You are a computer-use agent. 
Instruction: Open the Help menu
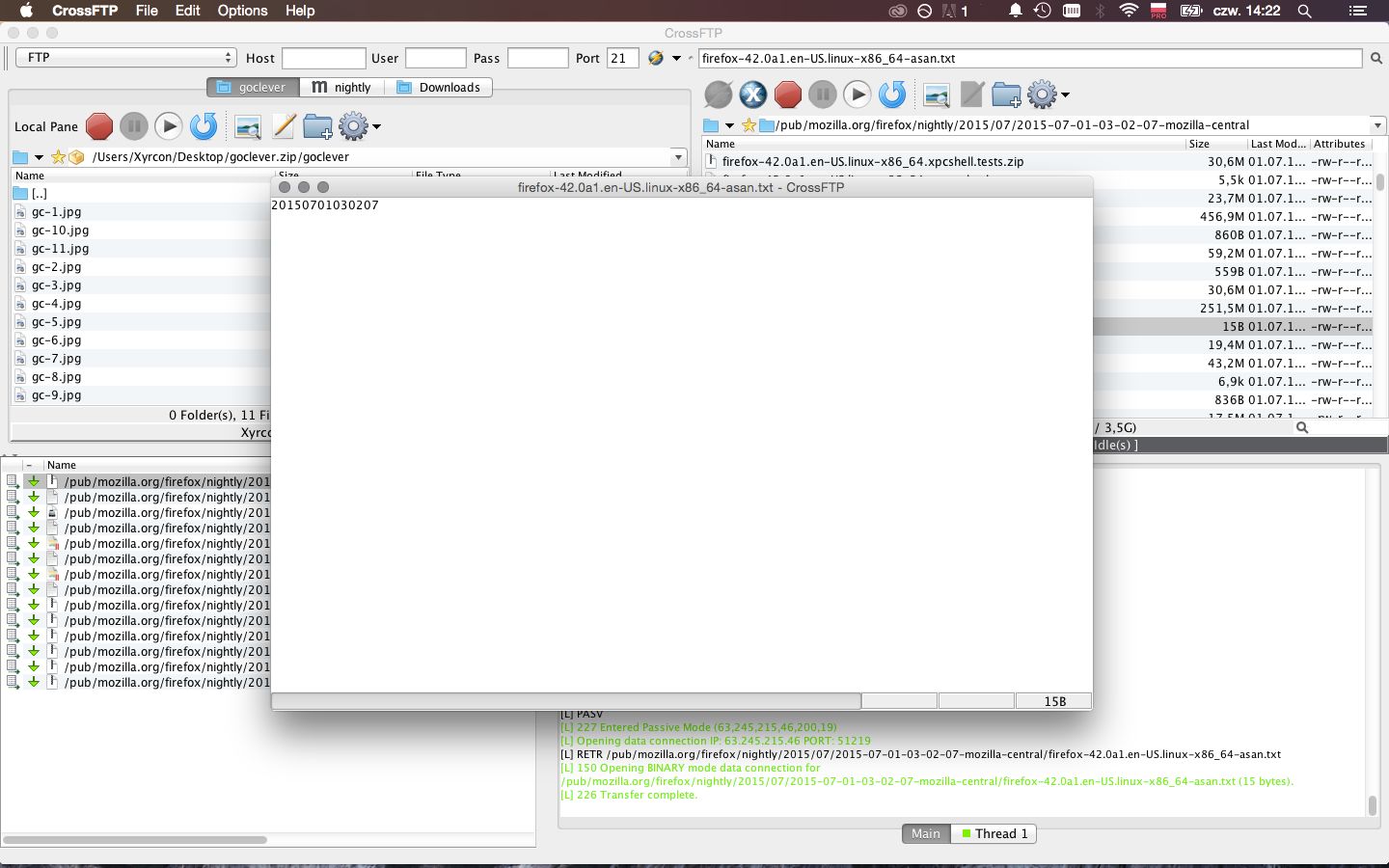300,11
